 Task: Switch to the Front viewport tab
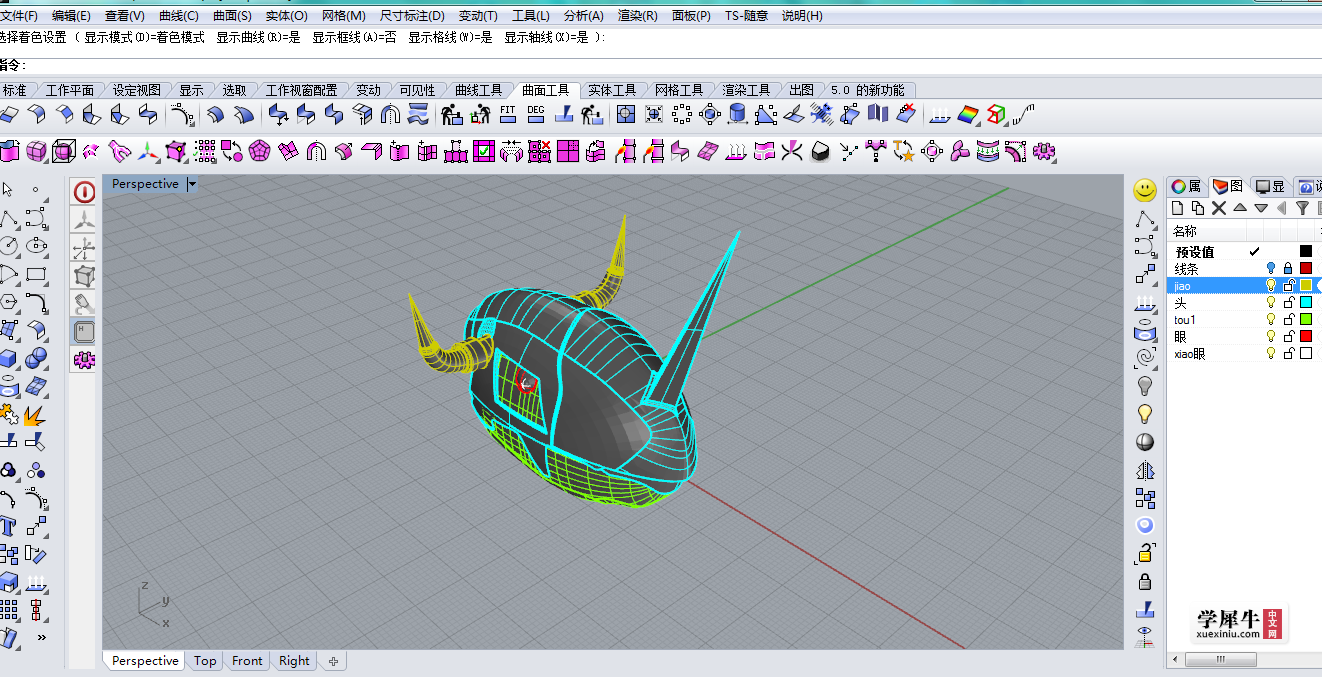coord(247,661)
